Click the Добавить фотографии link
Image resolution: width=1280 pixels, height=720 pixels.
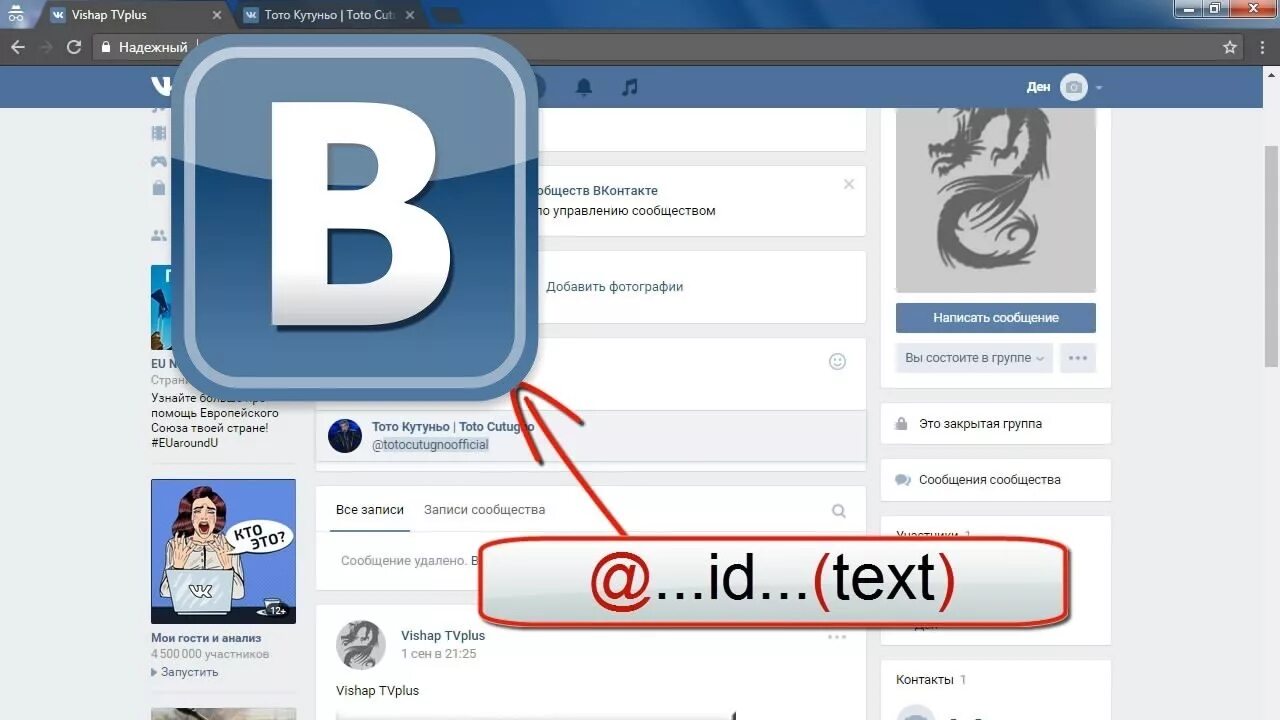[615, 287]
